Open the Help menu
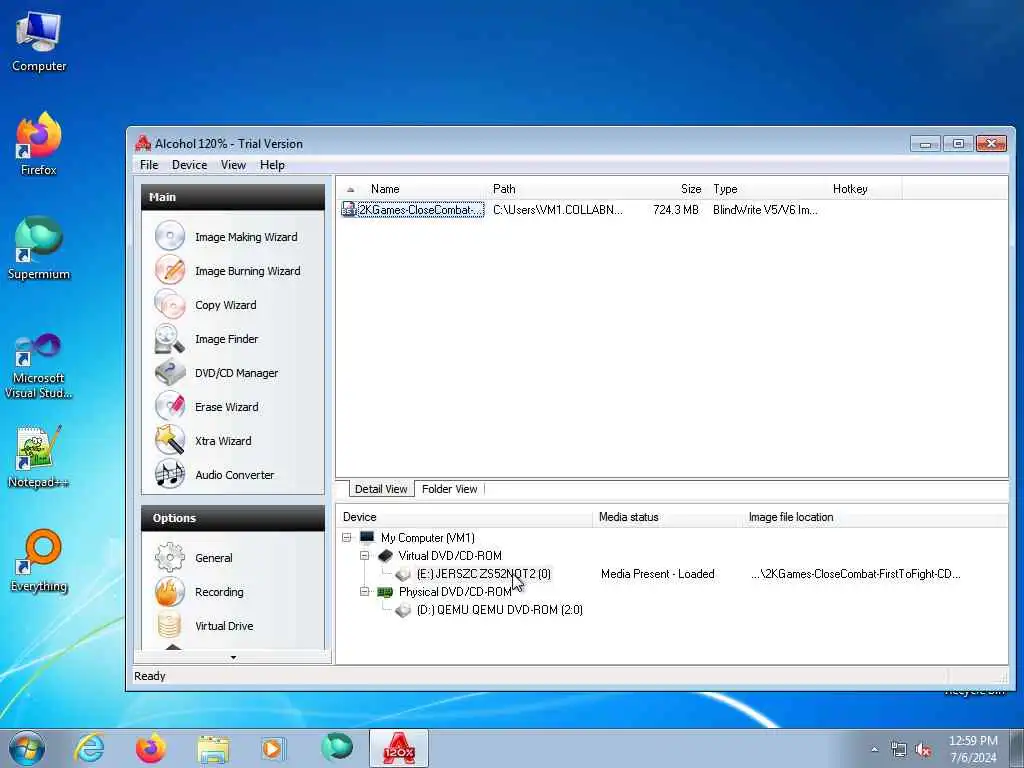Image resolution: width=1024 pixels, height=768 pixels. (x=272, y=165)
